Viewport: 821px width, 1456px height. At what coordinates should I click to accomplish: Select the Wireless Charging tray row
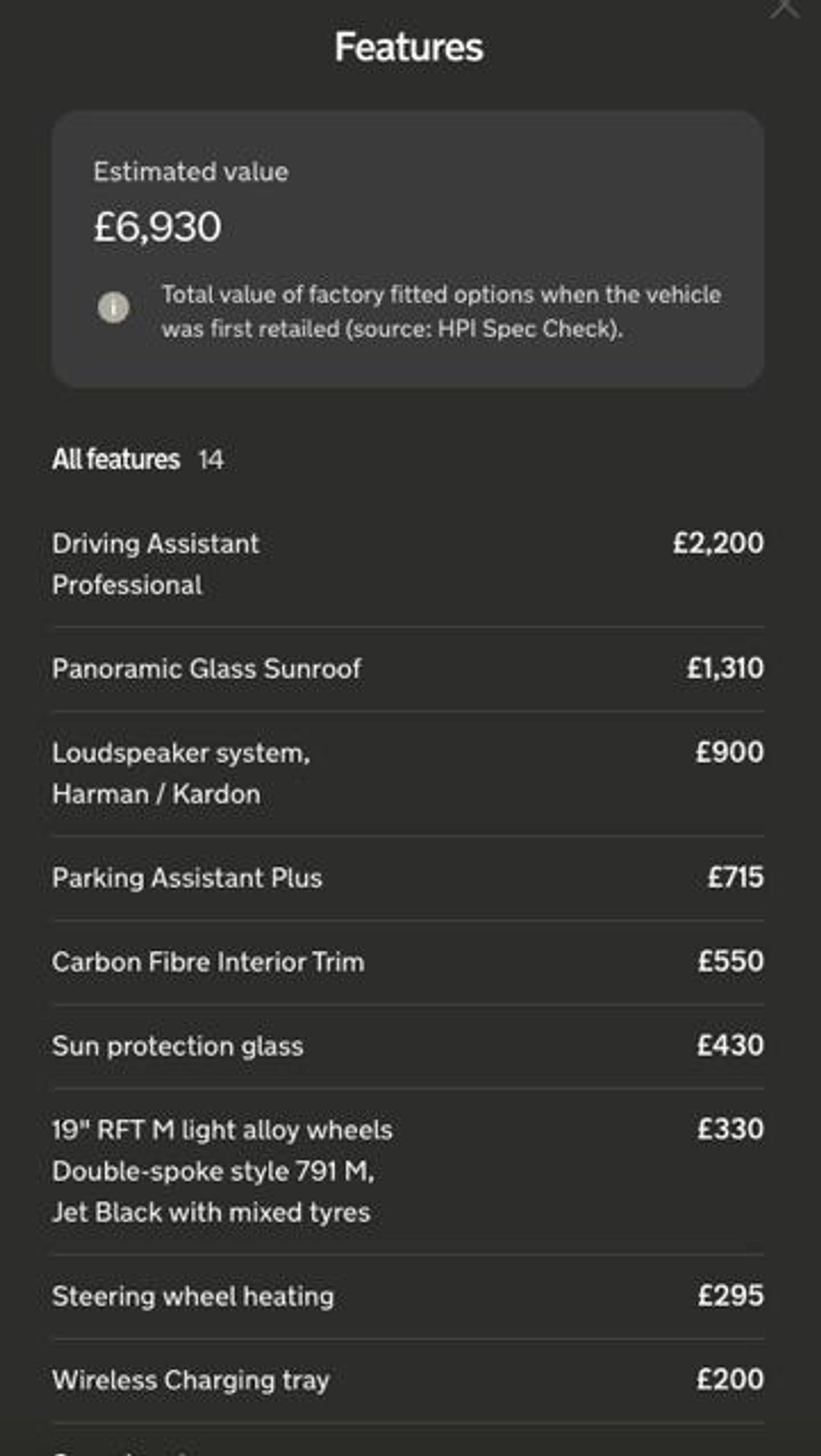pos(190,1380)
